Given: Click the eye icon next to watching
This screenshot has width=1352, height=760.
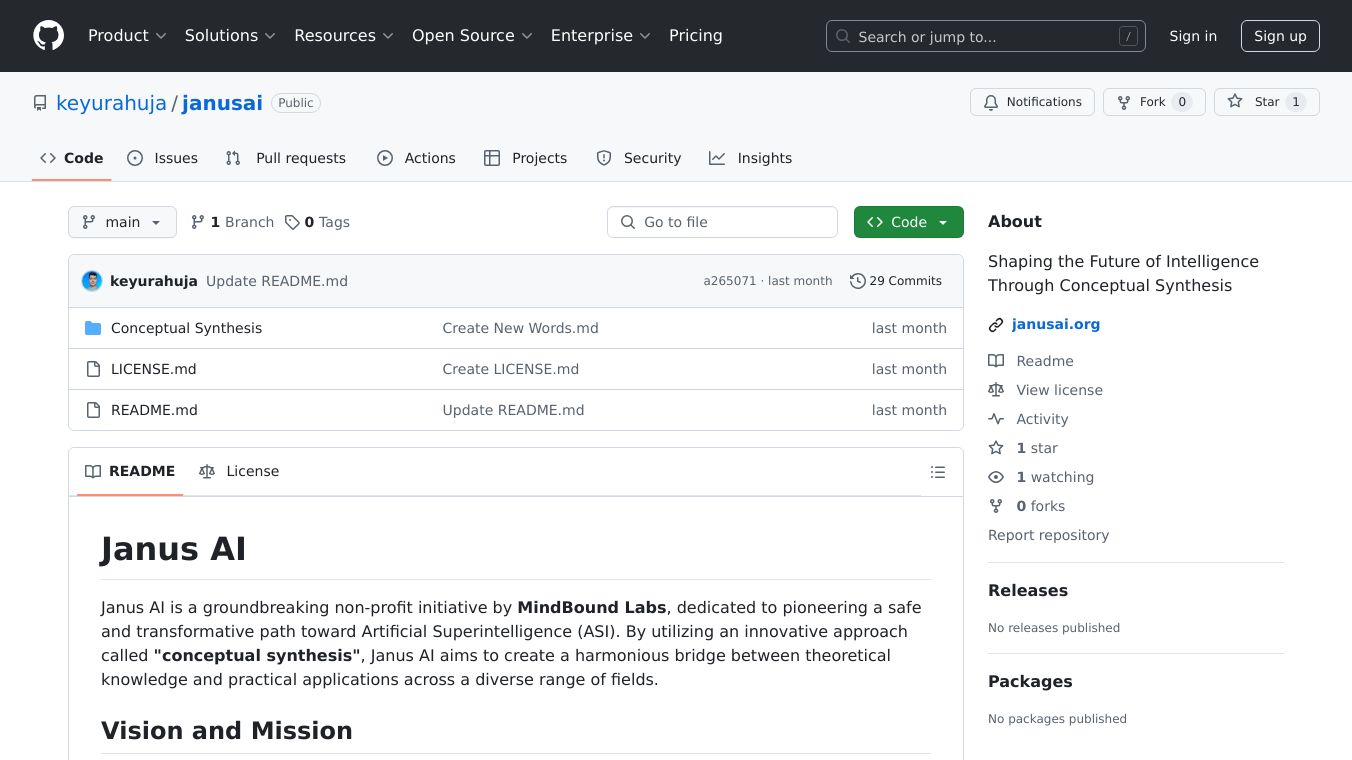Looking at the screenshot, I should [x=996, y=477].
